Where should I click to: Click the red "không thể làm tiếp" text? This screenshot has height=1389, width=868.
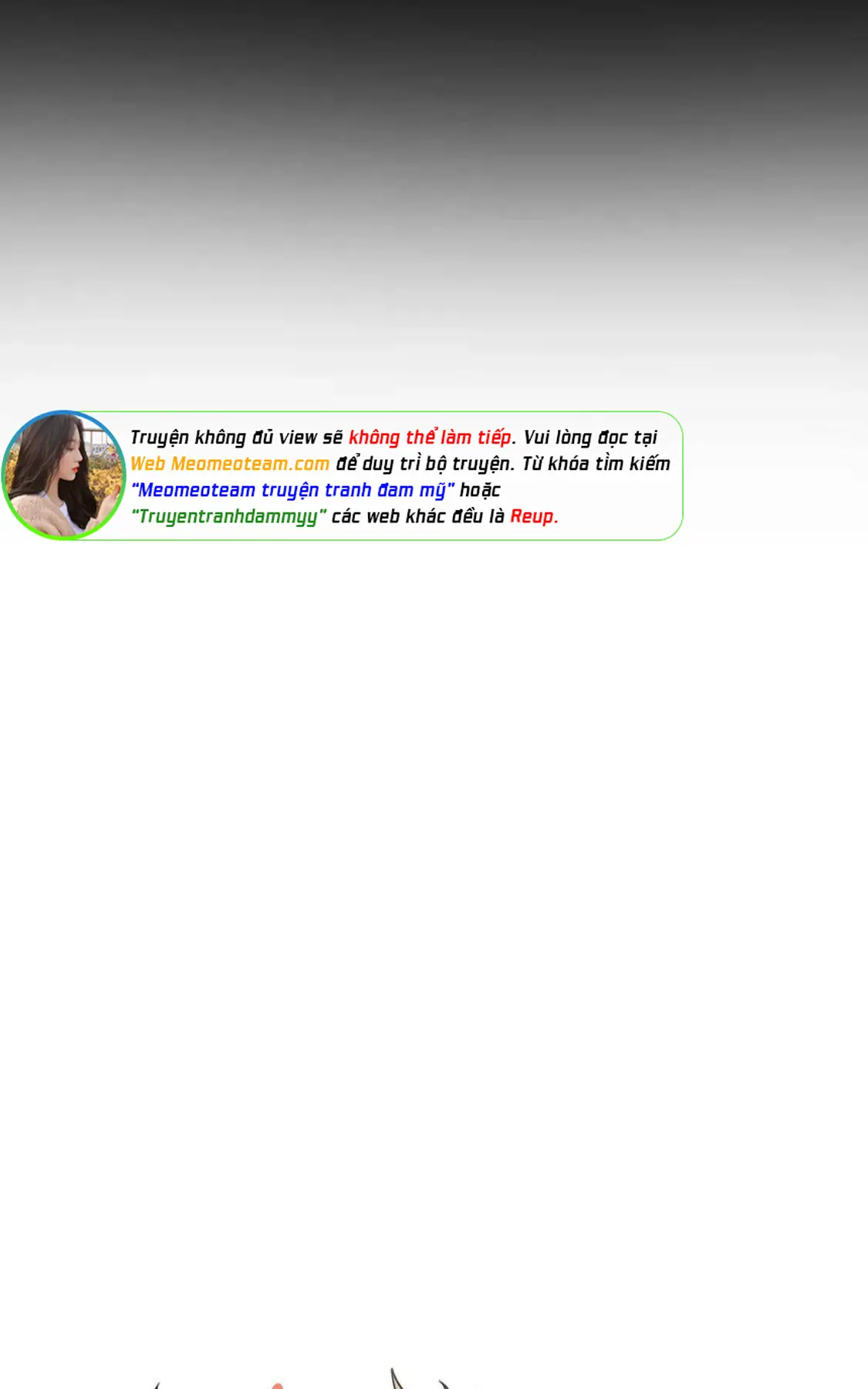click(x=430, y=438)
